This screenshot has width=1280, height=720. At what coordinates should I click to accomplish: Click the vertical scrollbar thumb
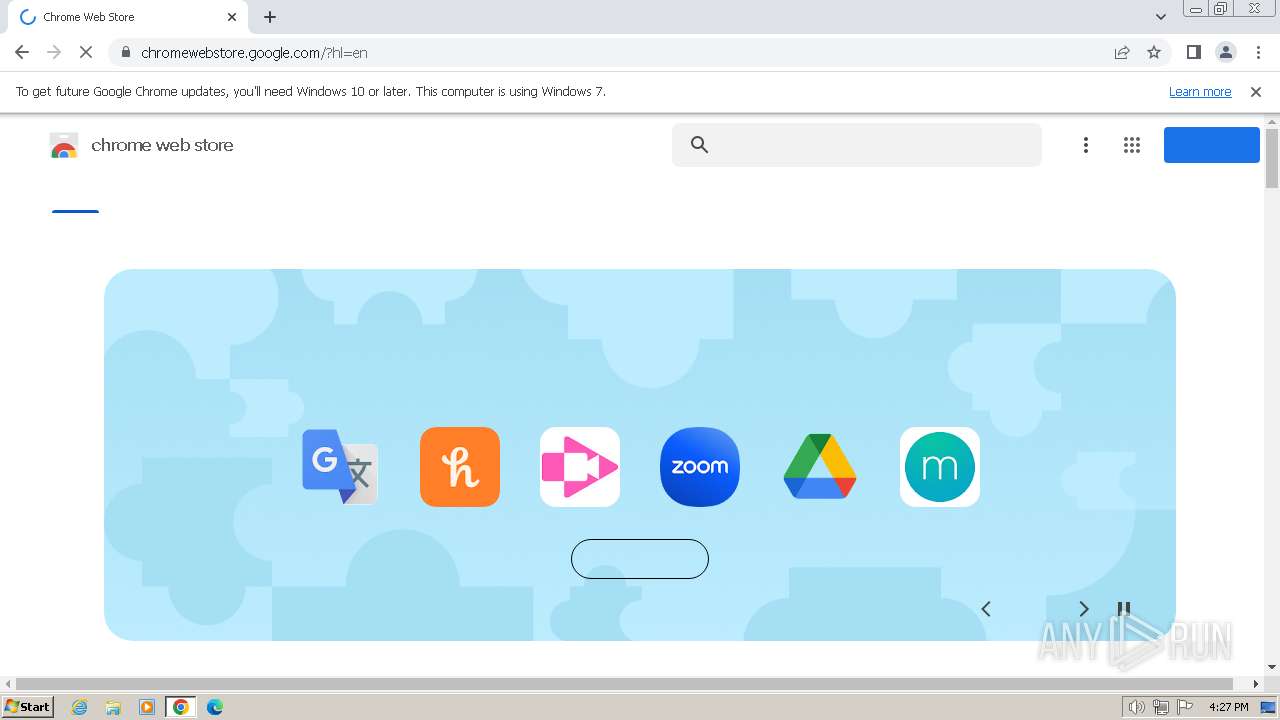tap(1272, 158)
